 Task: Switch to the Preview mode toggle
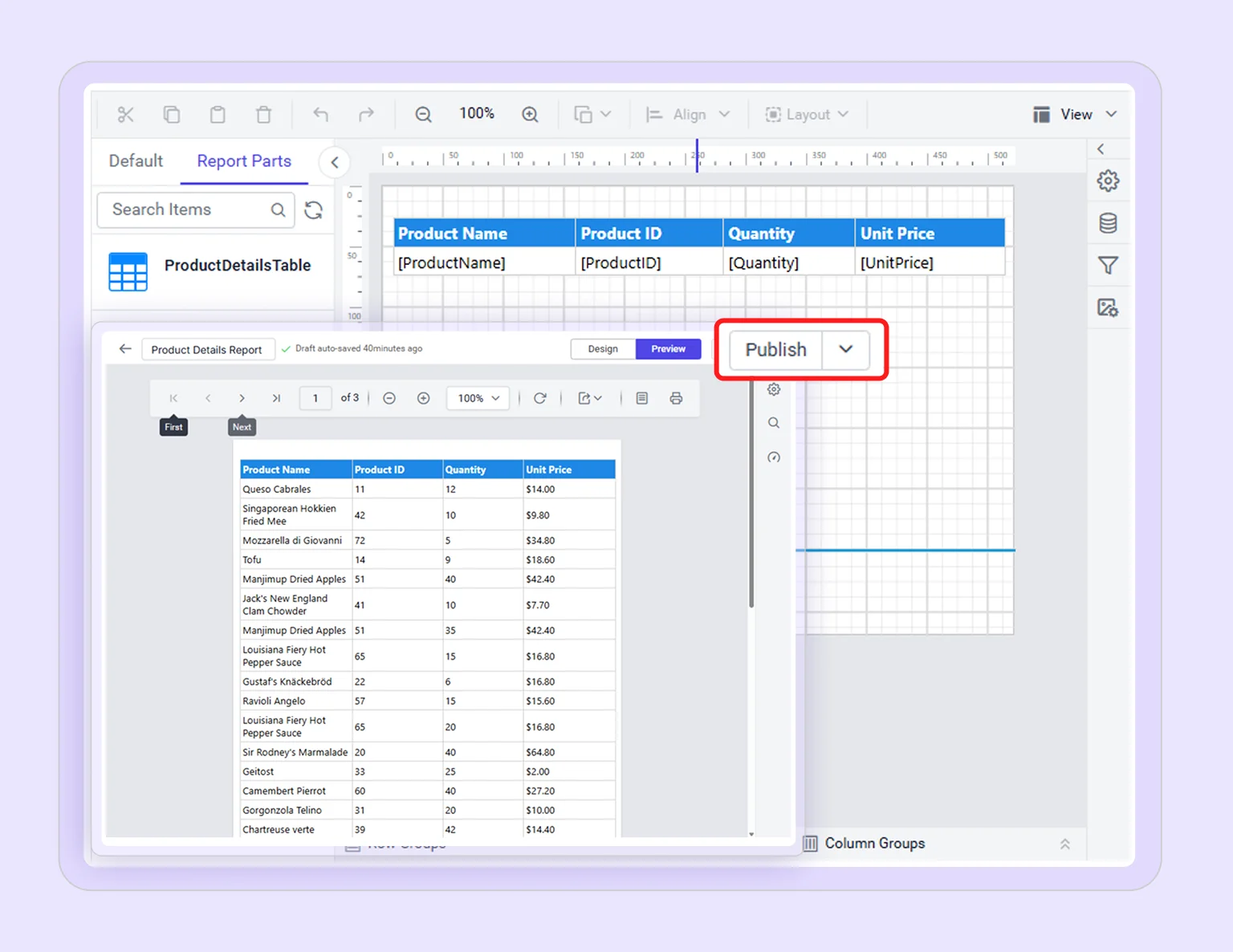click(x=668, y=348)
